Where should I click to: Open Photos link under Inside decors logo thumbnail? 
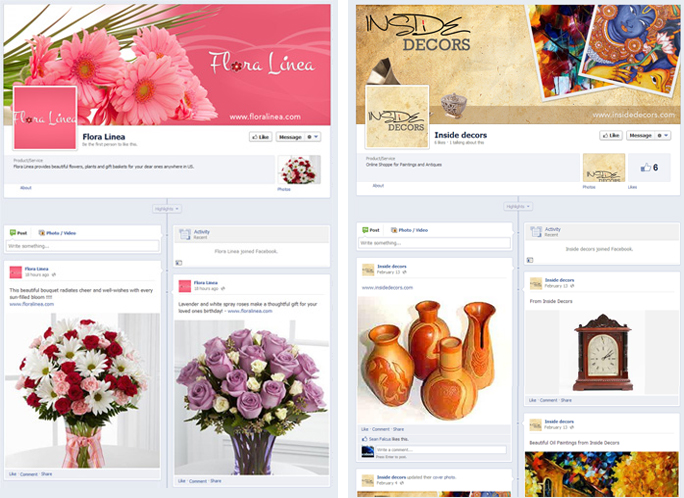tap(589, 187)
